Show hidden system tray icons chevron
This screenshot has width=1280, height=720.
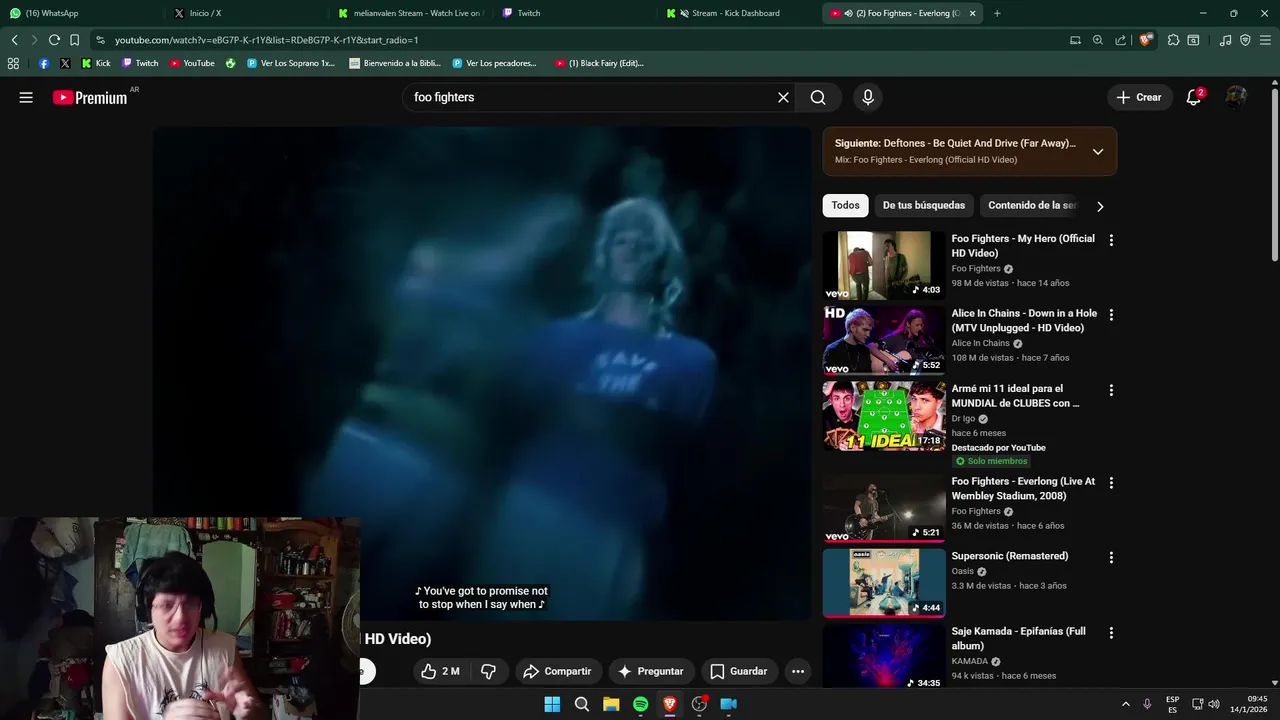(x=1125, y=704)
